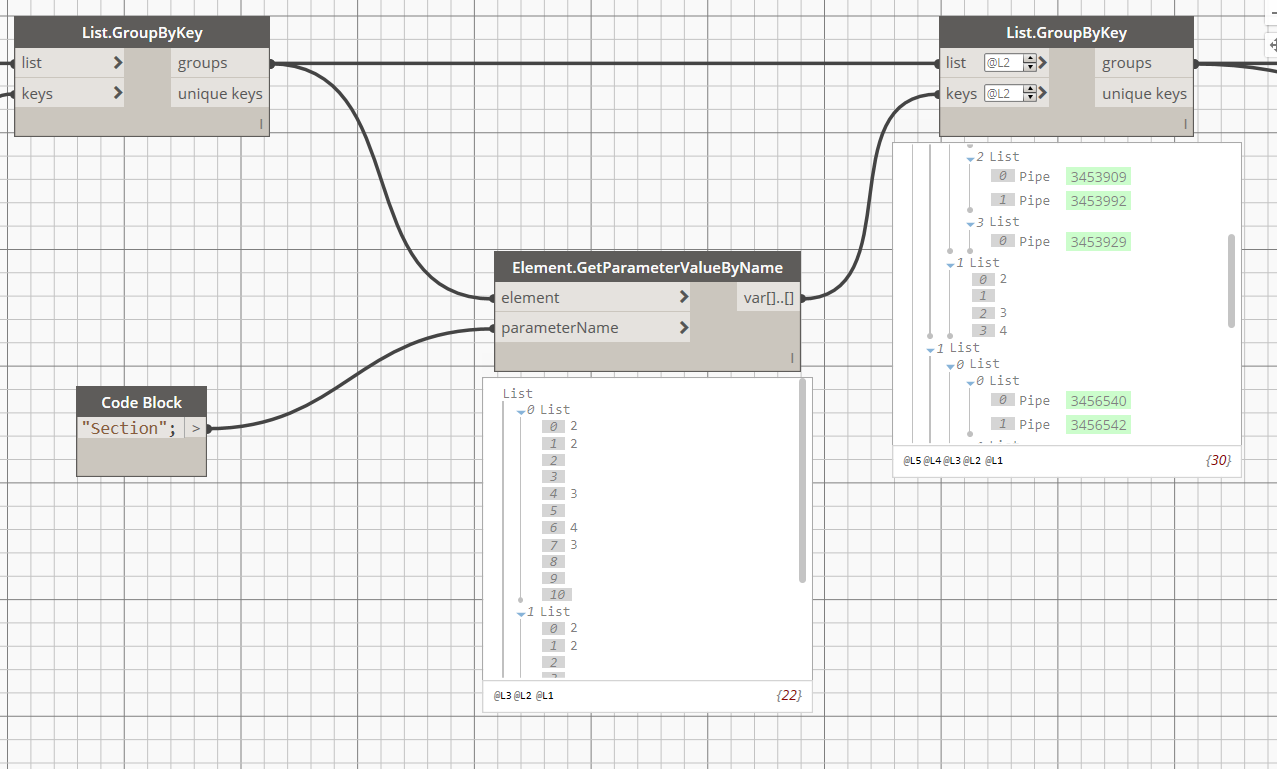
Task: Click the element port chevron on Element.GetParameterValueByName
Action: point(683,297)
